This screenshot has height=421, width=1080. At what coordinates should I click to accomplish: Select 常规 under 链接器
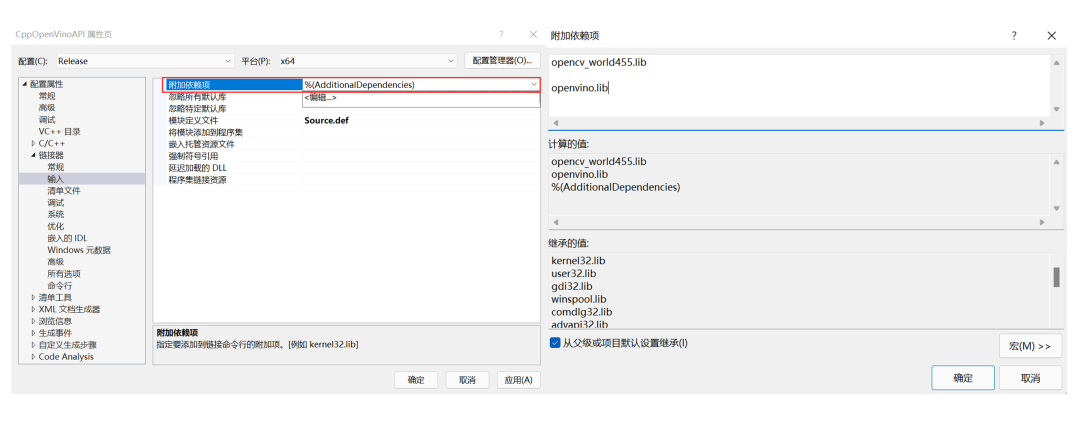[56, 167]
